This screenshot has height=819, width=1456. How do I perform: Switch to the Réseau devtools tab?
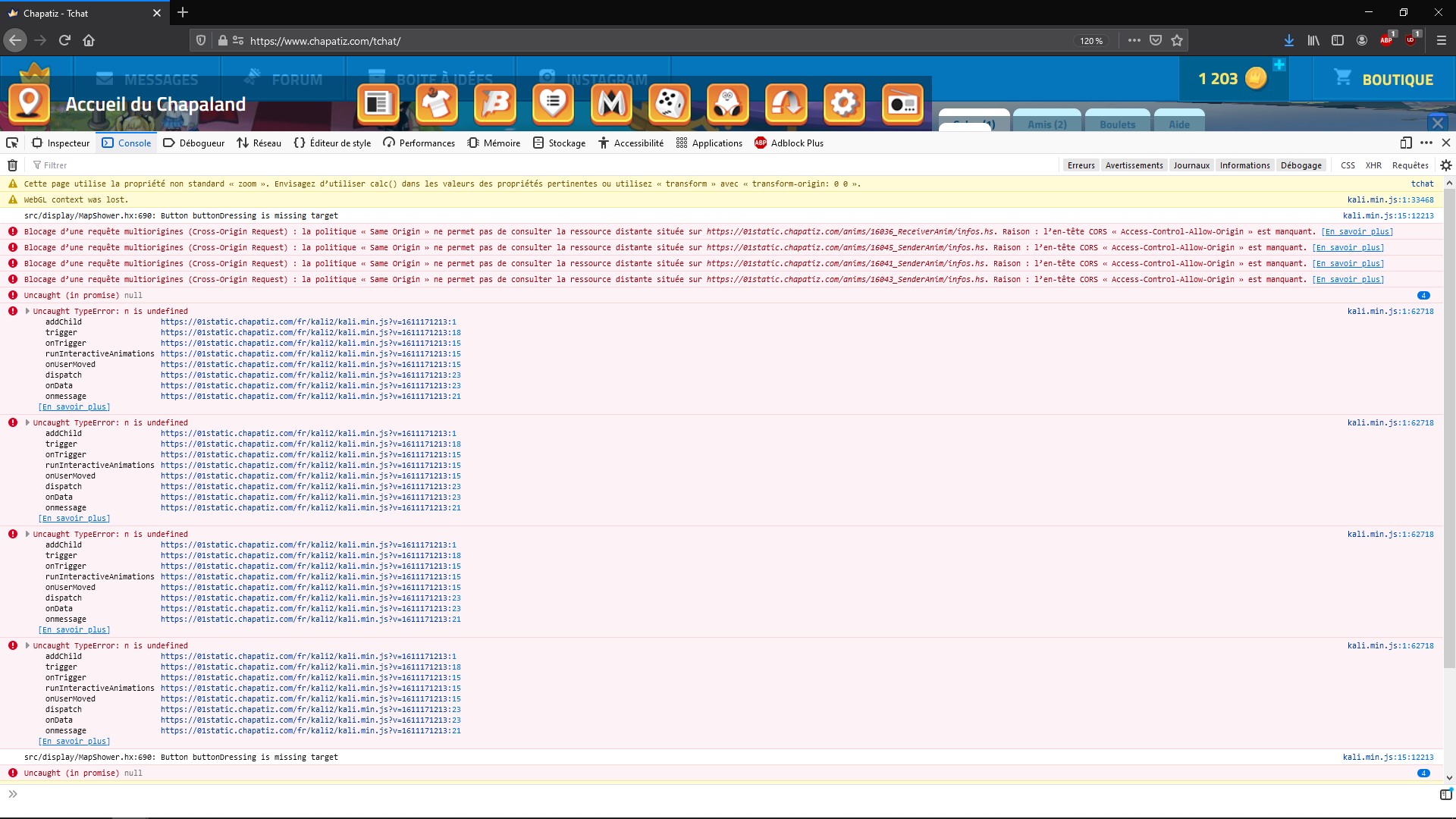259,143
